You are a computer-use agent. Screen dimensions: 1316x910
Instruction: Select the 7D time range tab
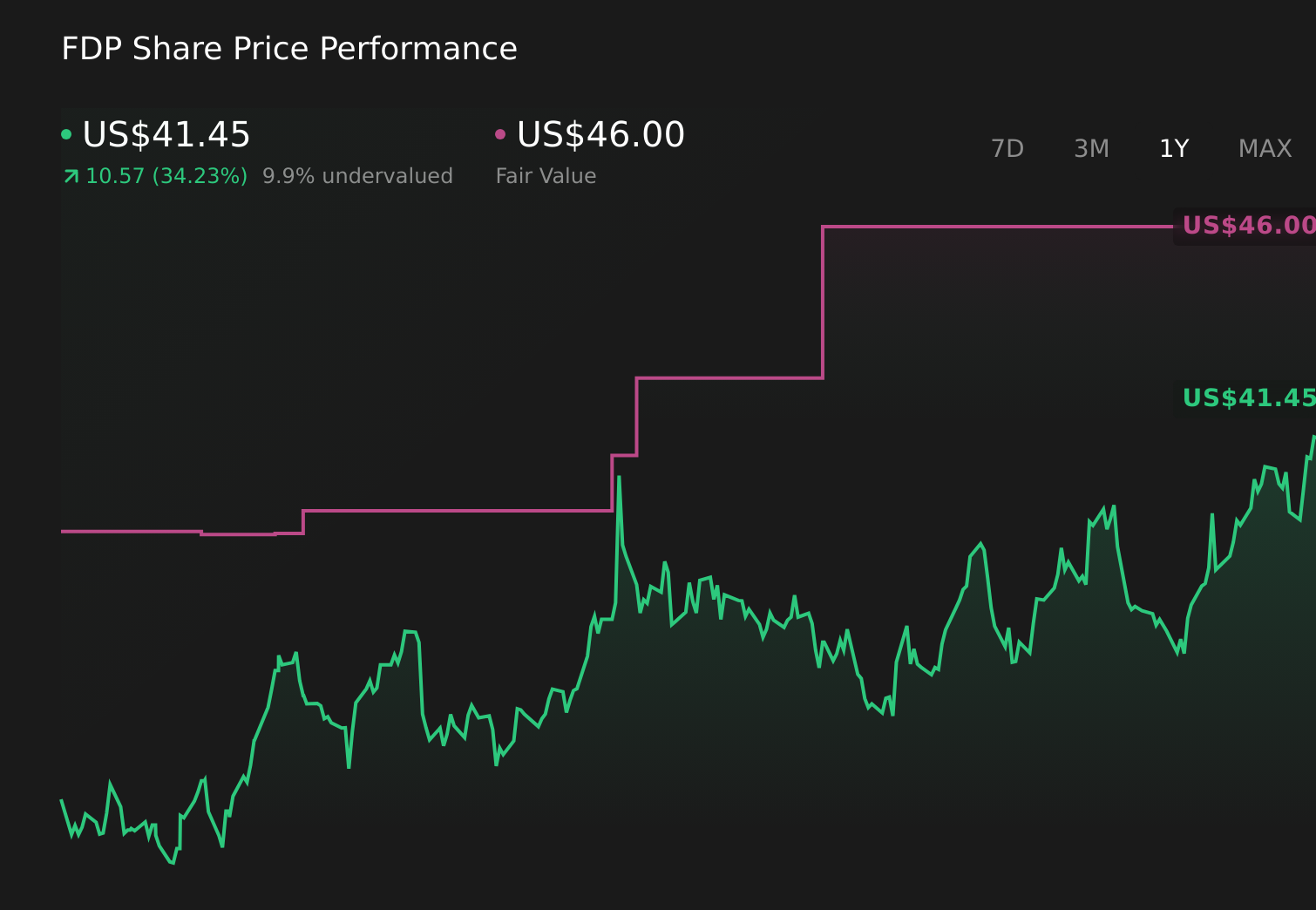1007,148
